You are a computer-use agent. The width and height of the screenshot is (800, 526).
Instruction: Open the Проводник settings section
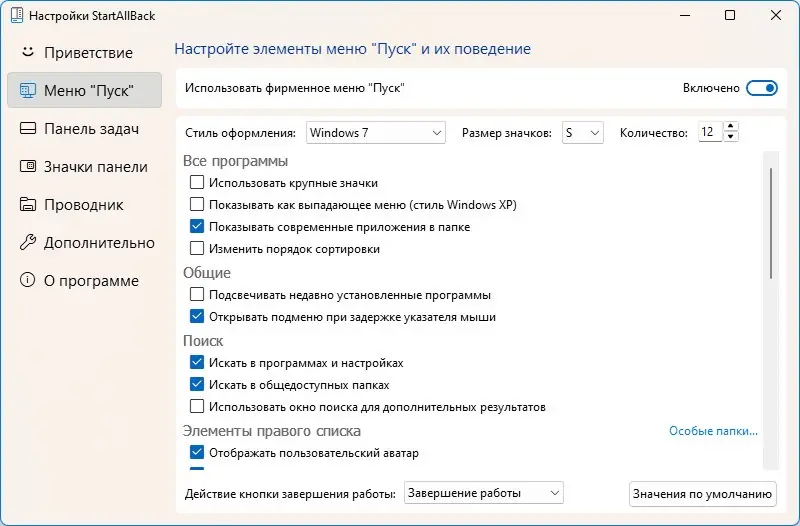pos(84,205)
